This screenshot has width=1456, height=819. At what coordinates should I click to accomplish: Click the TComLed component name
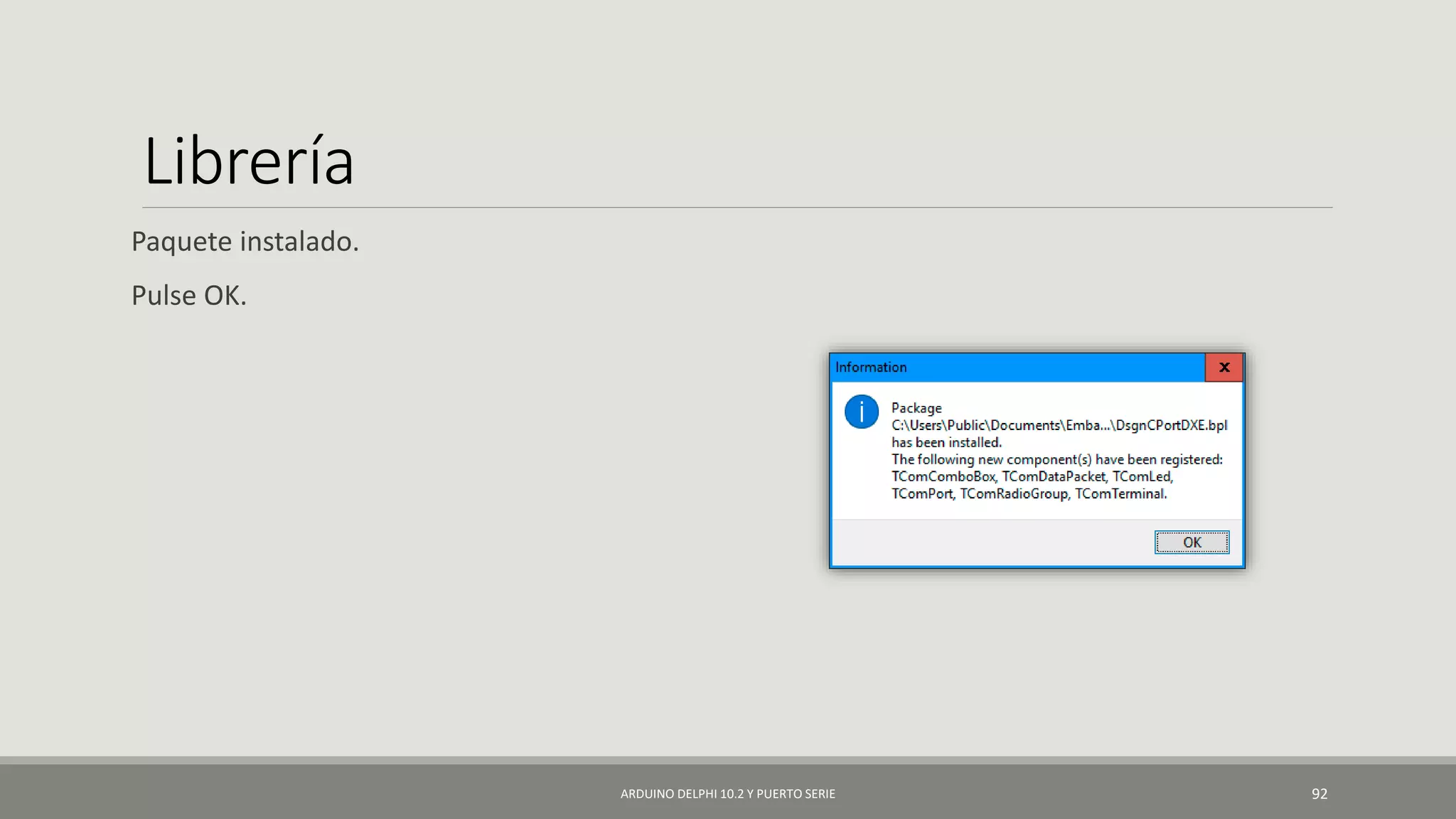coord(1142,476)
